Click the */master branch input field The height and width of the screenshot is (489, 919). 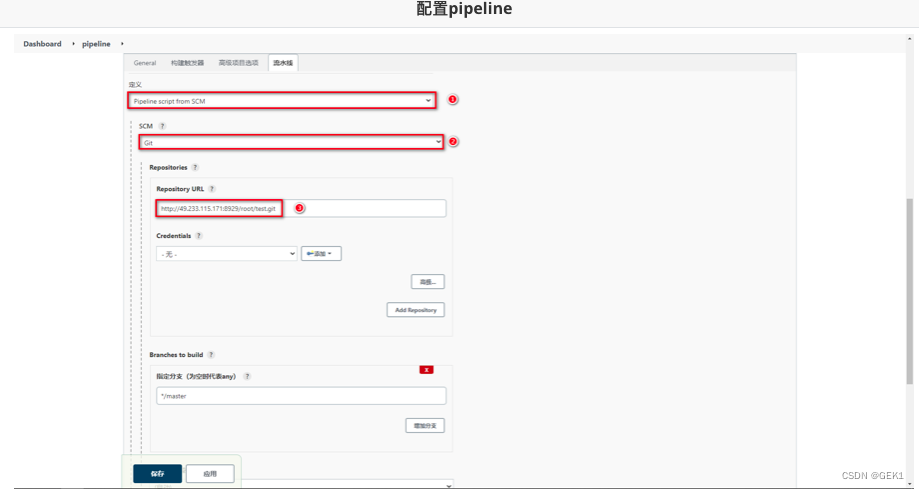tap(301, 396)
